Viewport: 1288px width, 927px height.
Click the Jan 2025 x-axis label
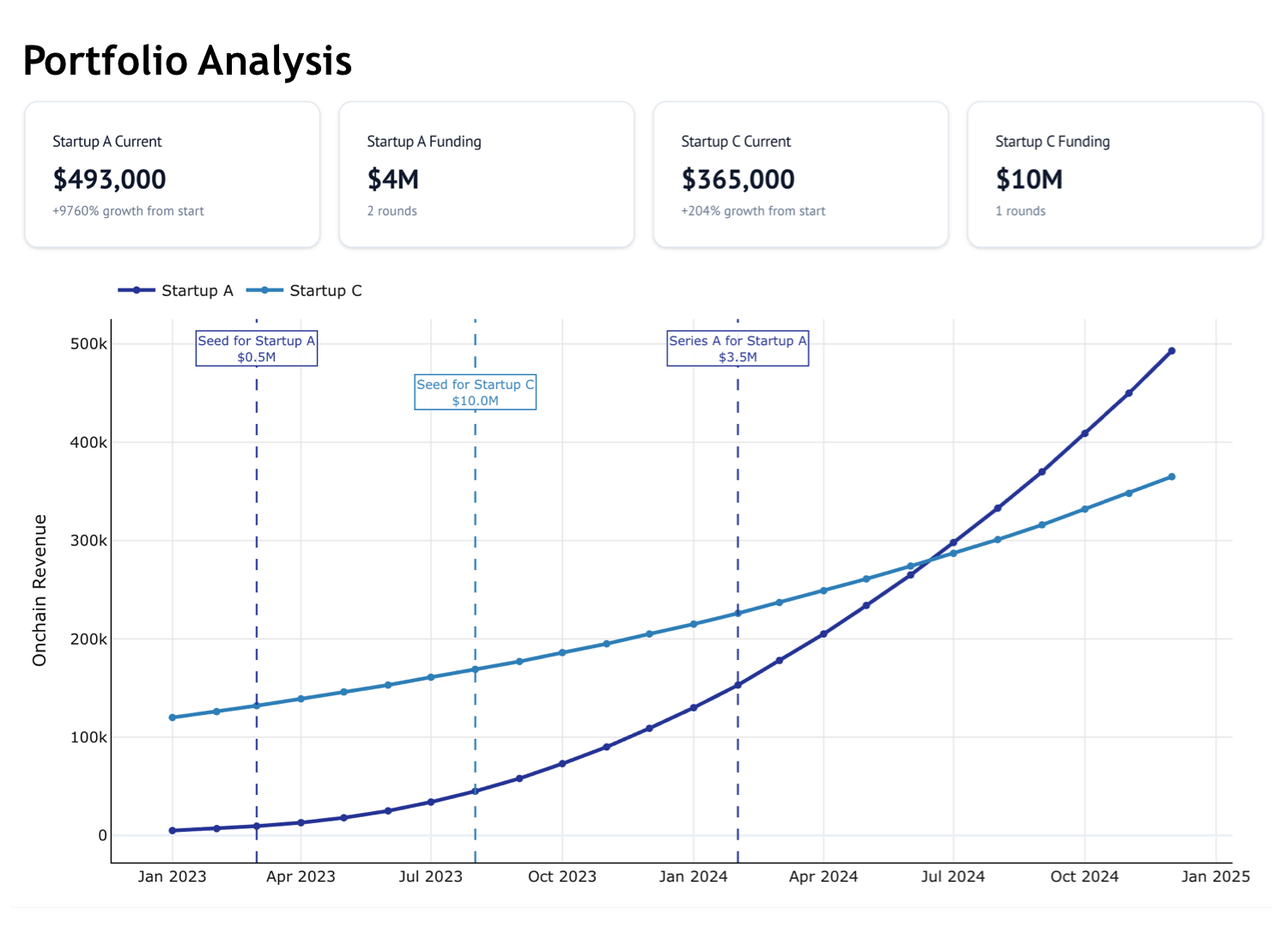pos(1215,876)
